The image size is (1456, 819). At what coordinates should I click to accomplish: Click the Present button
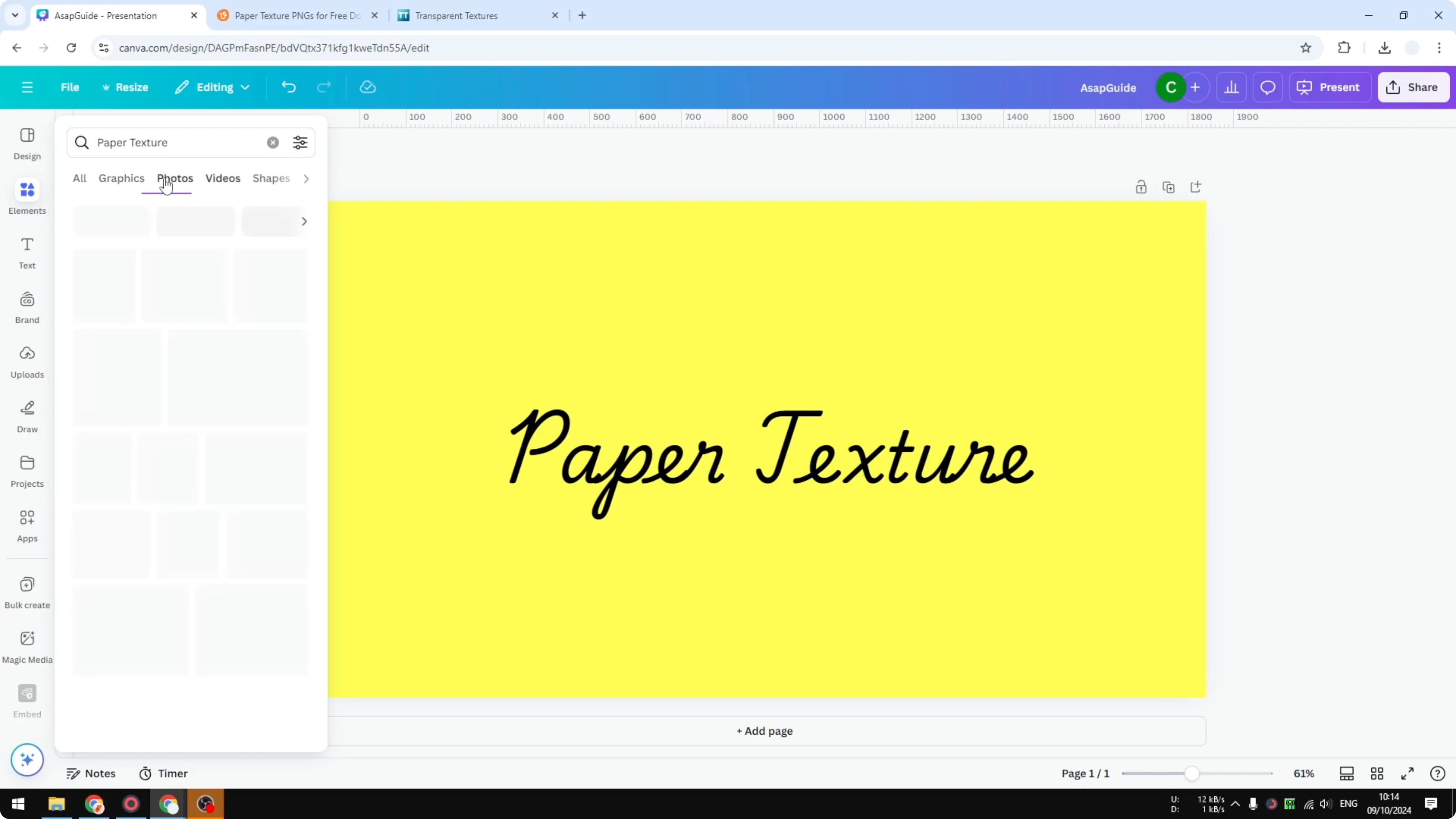tap(1331, 87)
